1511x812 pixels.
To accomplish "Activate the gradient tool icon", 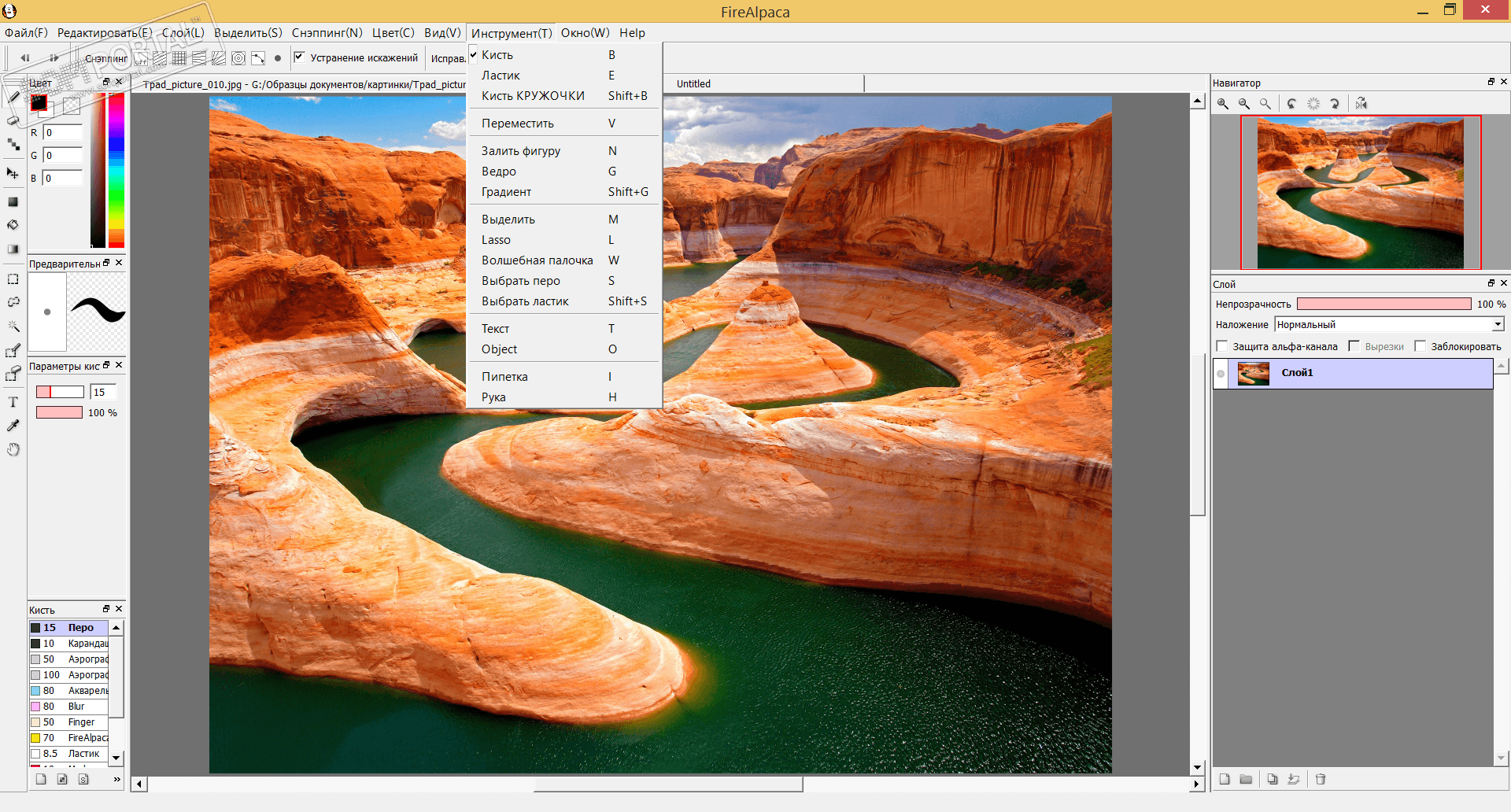I will tap(13, 249).
